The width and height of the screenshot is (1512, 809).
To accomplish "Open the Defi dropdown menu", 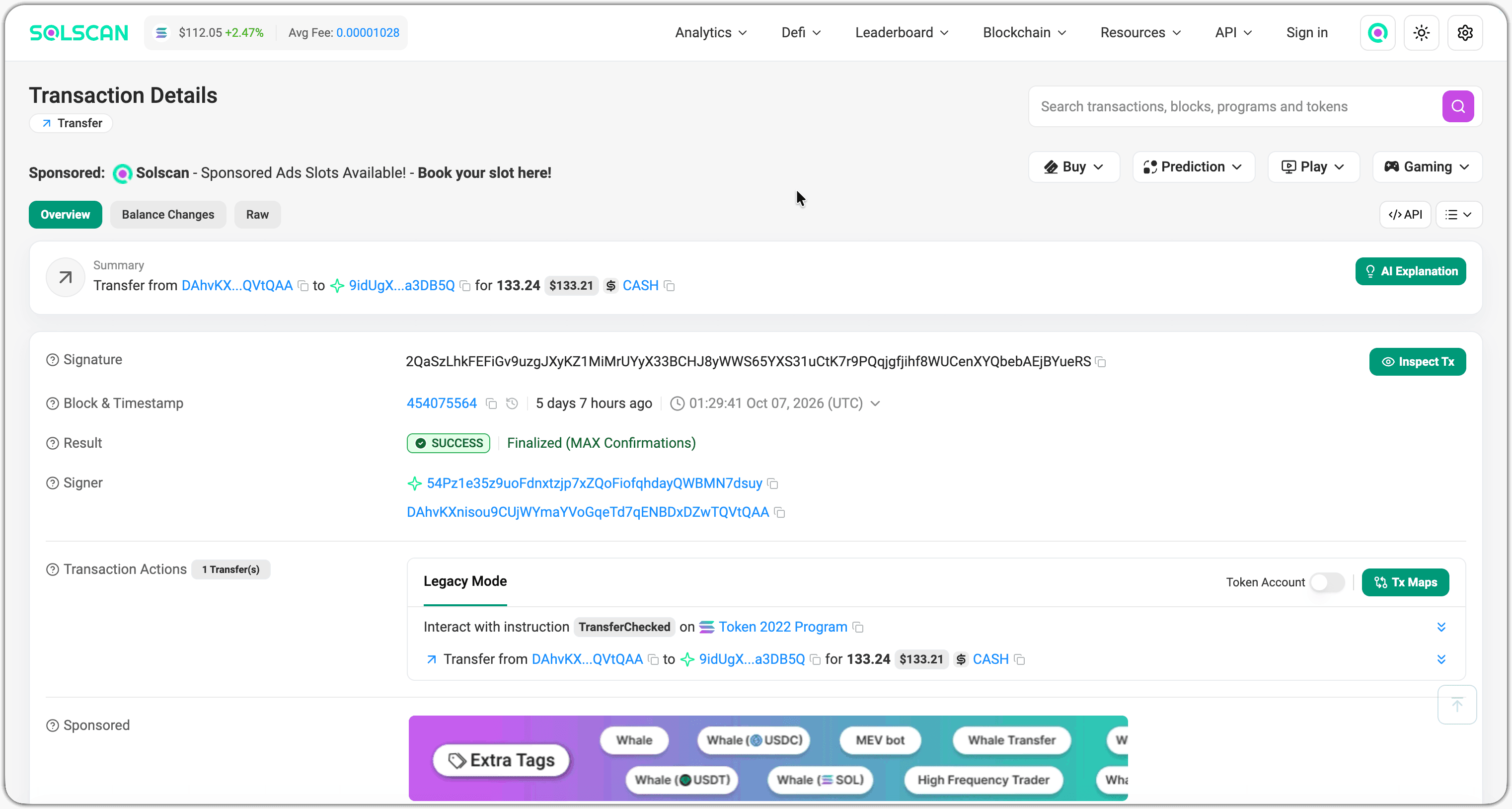I will 801,33.
